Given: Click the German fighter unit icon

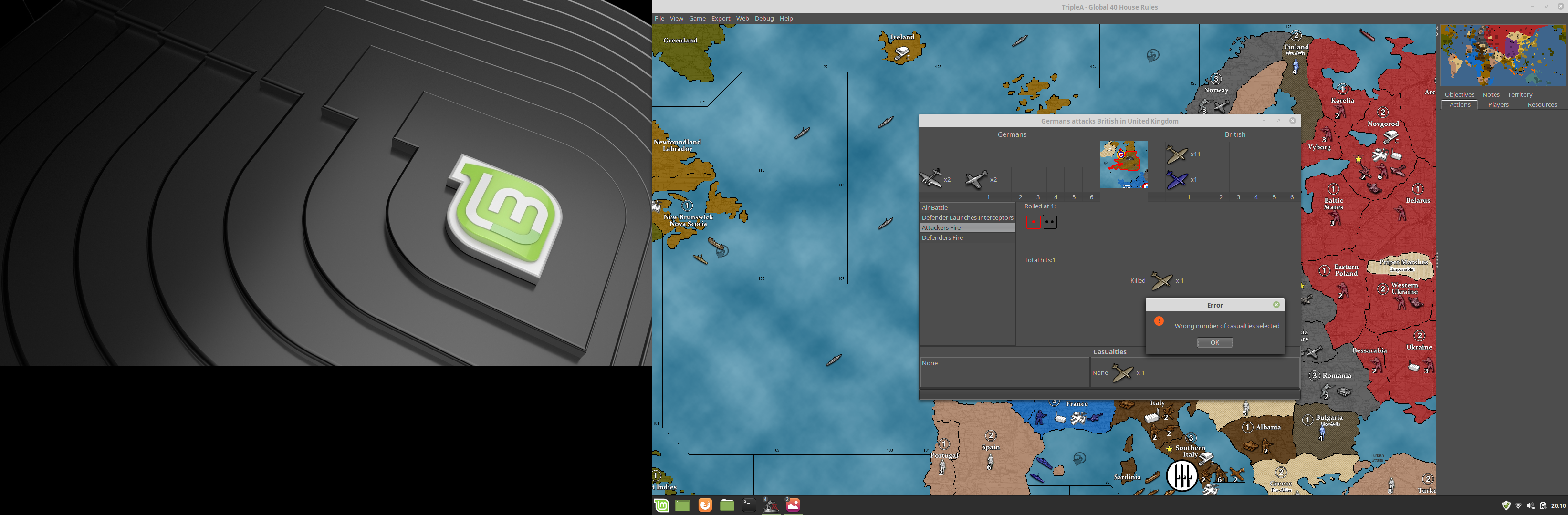Looking at the screenshot, I should click(x=976, y=179).
